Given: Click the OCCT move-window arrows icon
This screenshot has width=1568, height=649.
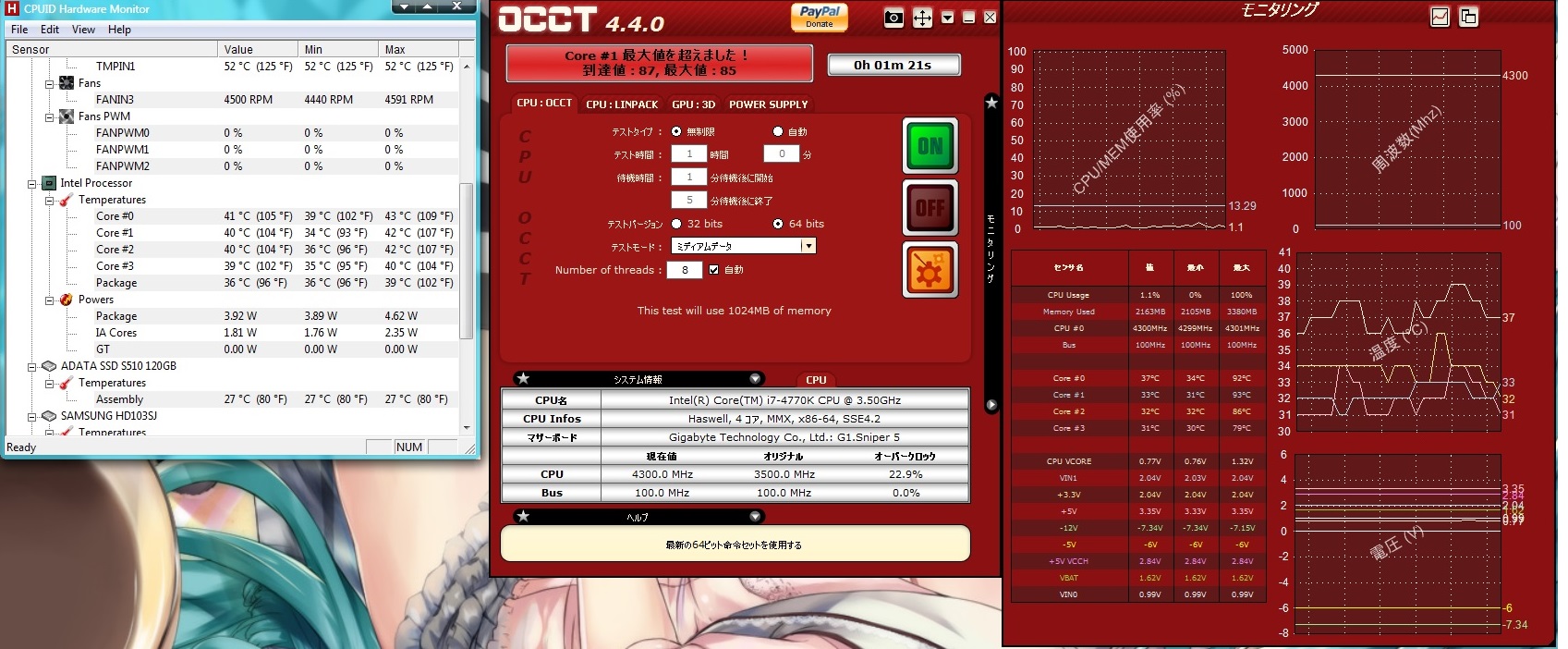Looking at the screenshot, I should point(922,18).
